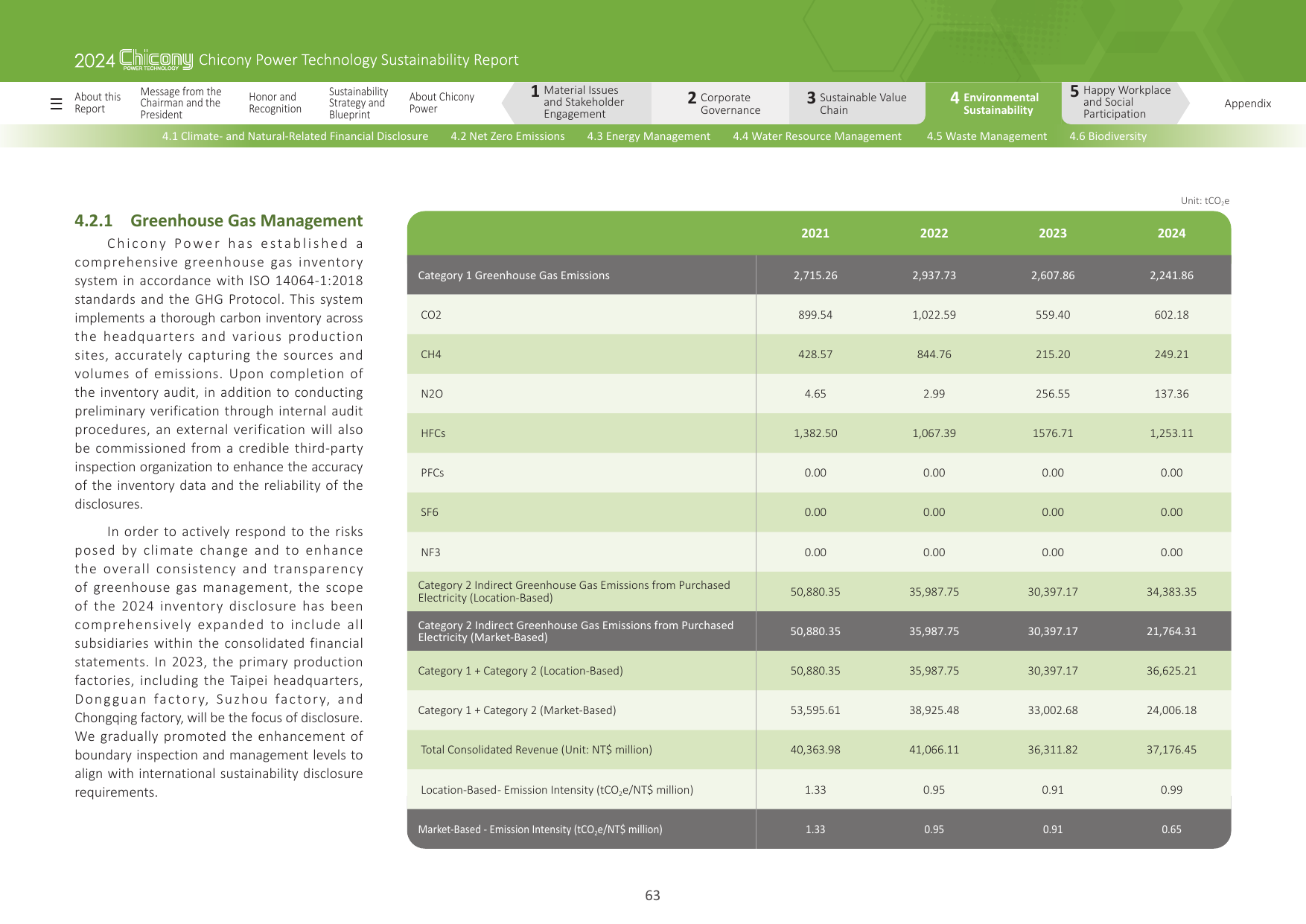1306x924 pixels.
Task: Select the Environmental Sustainability tab
Action: [994, 103]
